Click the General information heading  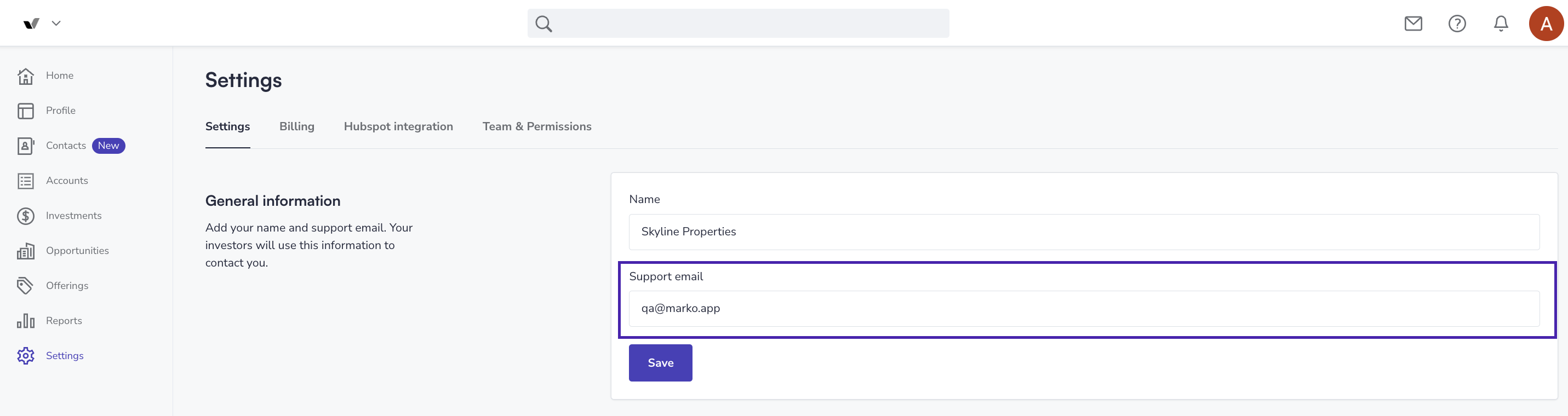[273, 201]
